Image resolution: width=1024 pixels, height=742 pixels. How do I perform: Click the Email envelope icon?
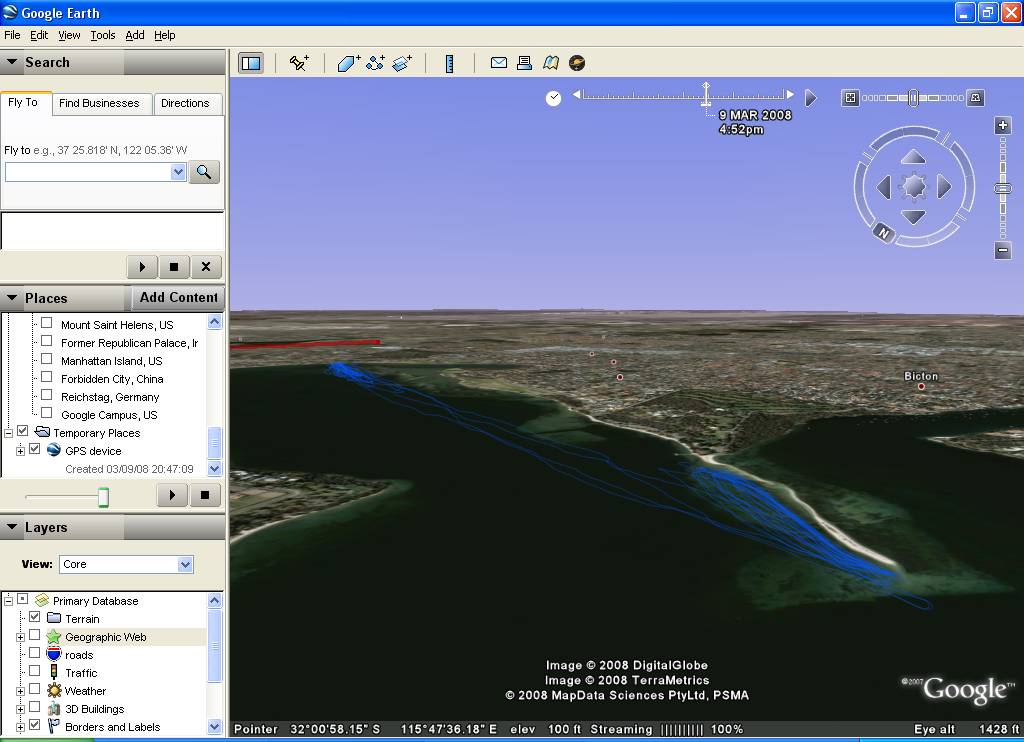(498, 63)
